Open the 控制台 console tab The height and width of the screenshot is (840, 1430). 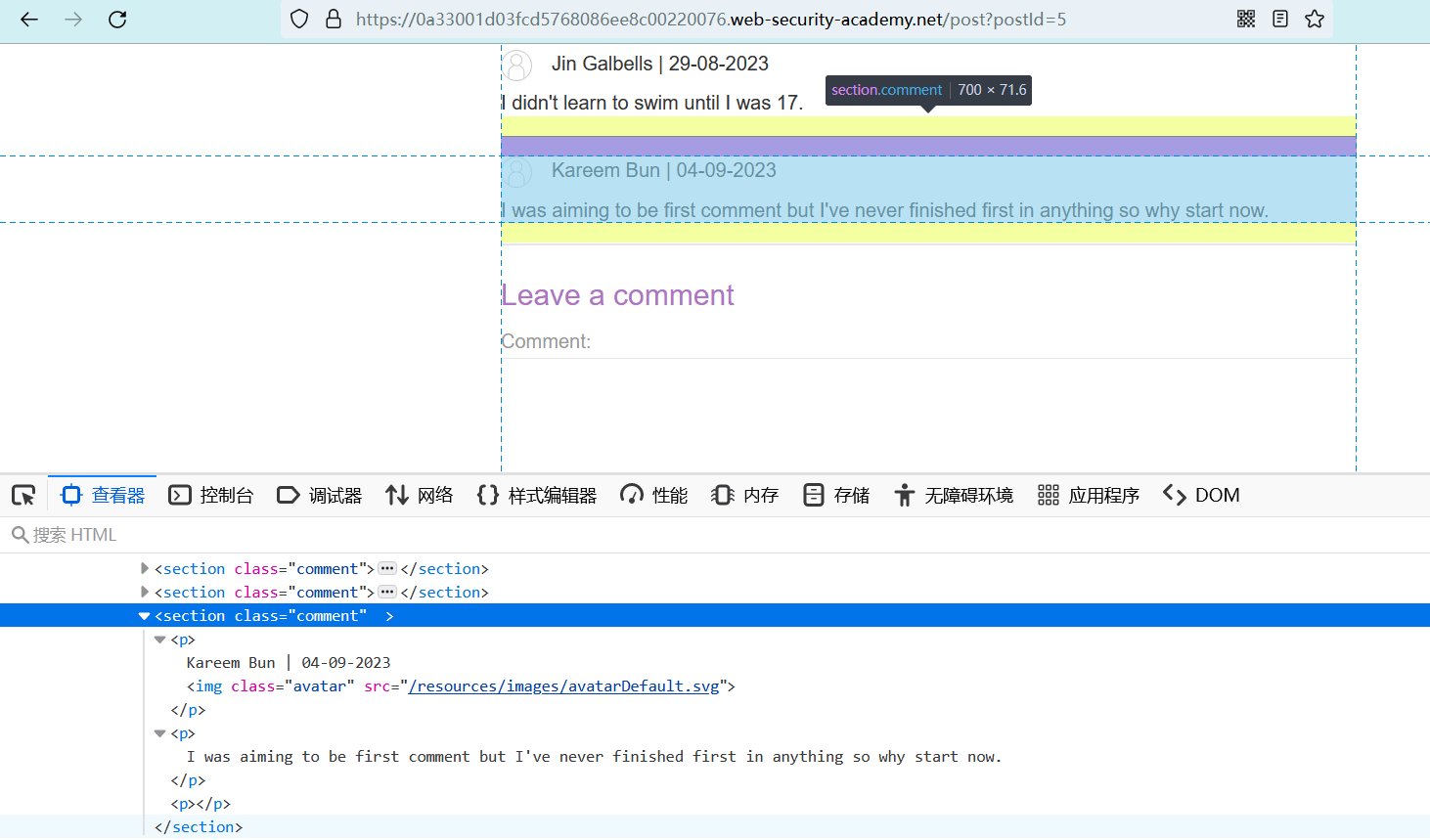pos(211,496)
